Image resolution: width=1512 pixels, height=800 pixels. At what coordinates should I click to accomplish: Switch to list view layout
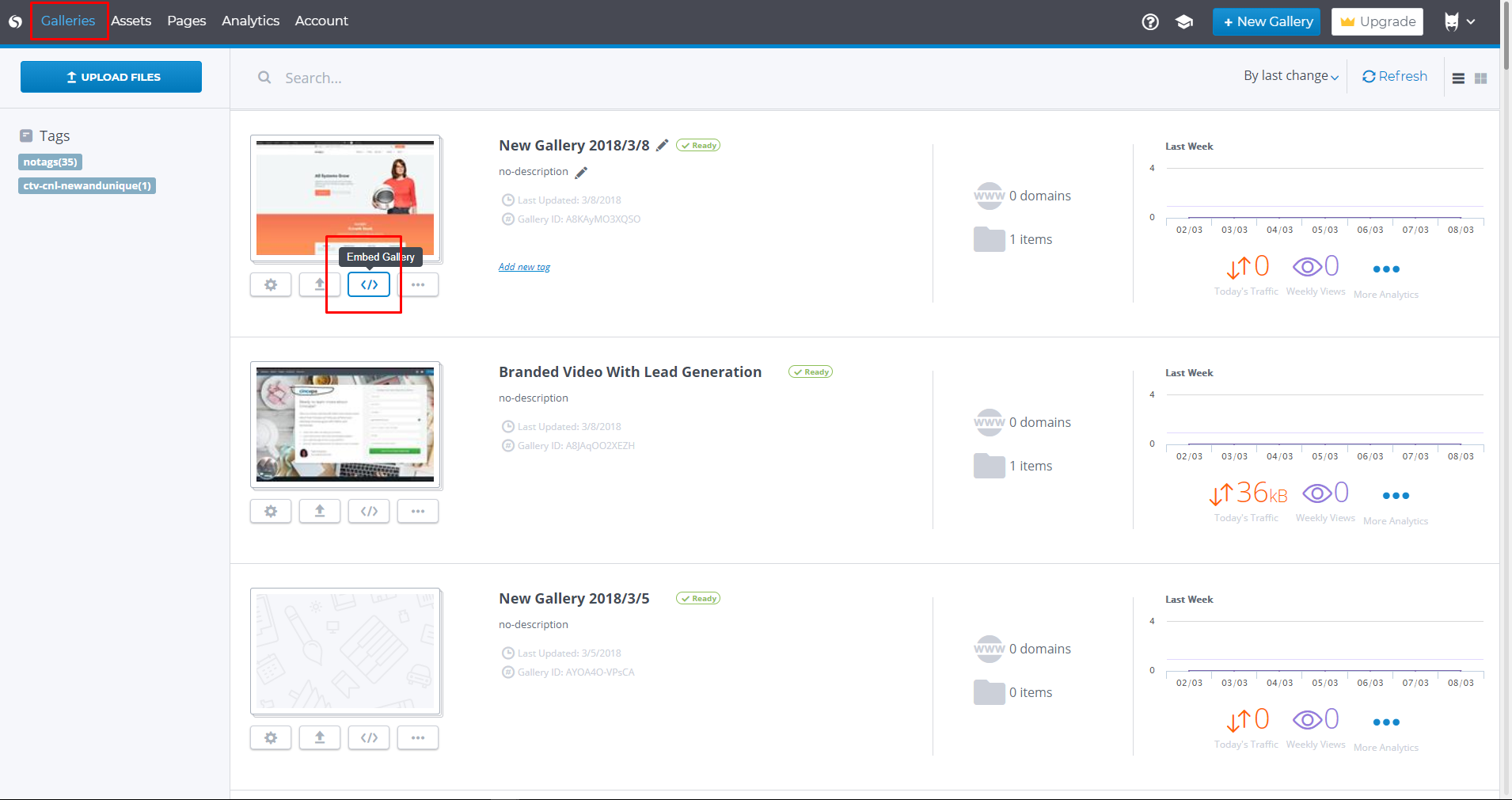coord(1458,78)
